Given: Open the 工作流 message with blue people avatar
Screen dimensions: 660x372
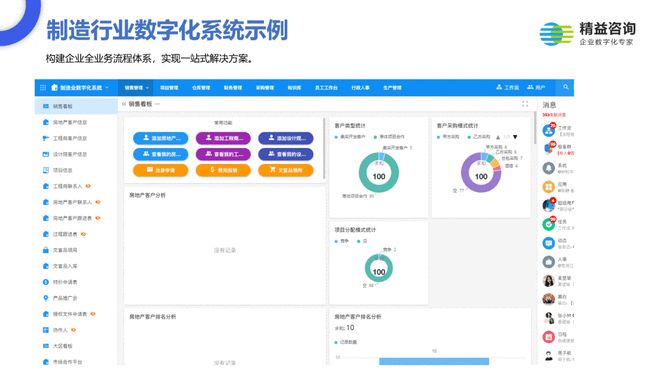Looking at the screenshot, I should coord(558,130).
